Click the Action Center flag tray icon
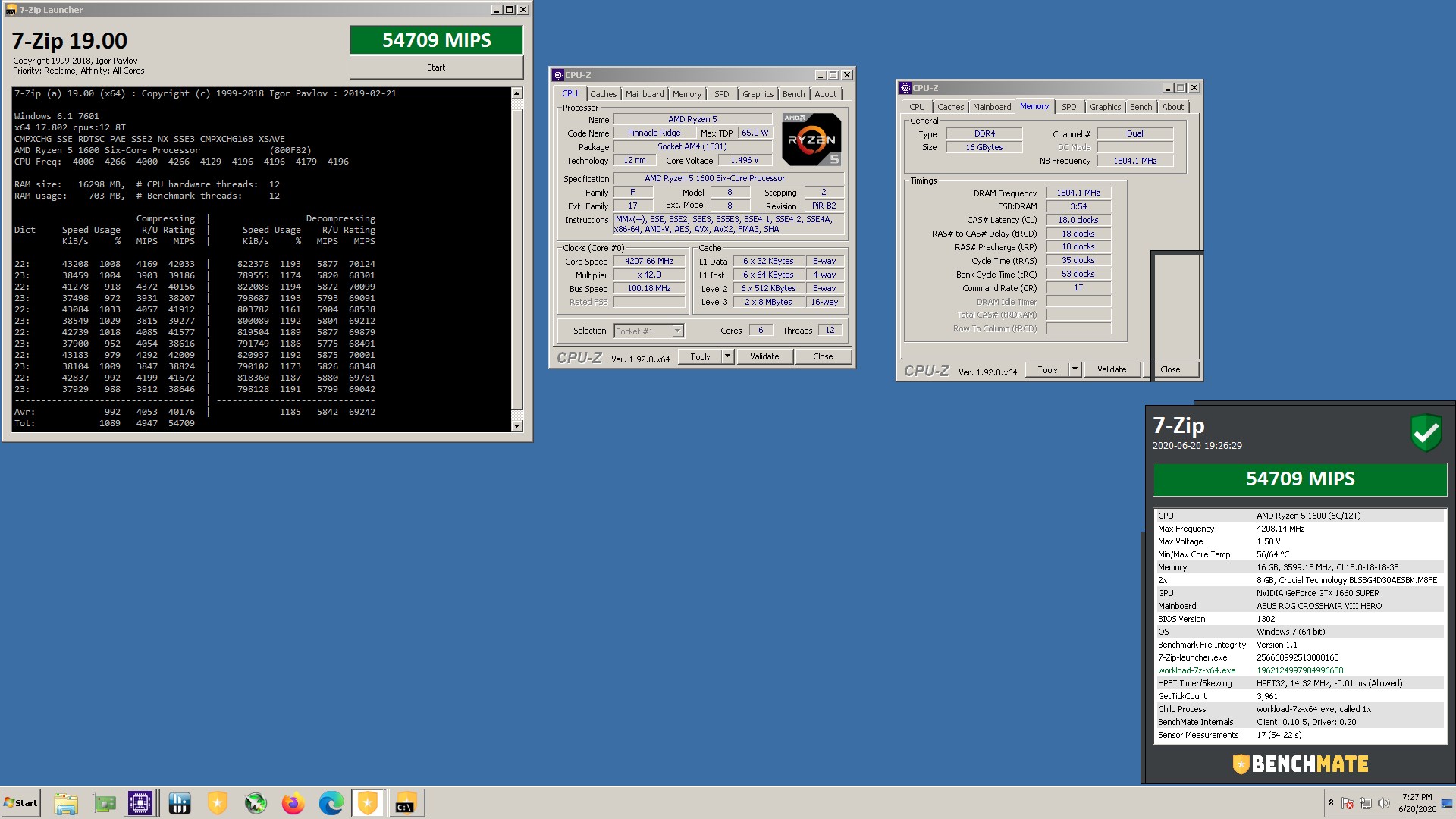This screenshot has width=1456, height=819. pos(1348,803)
